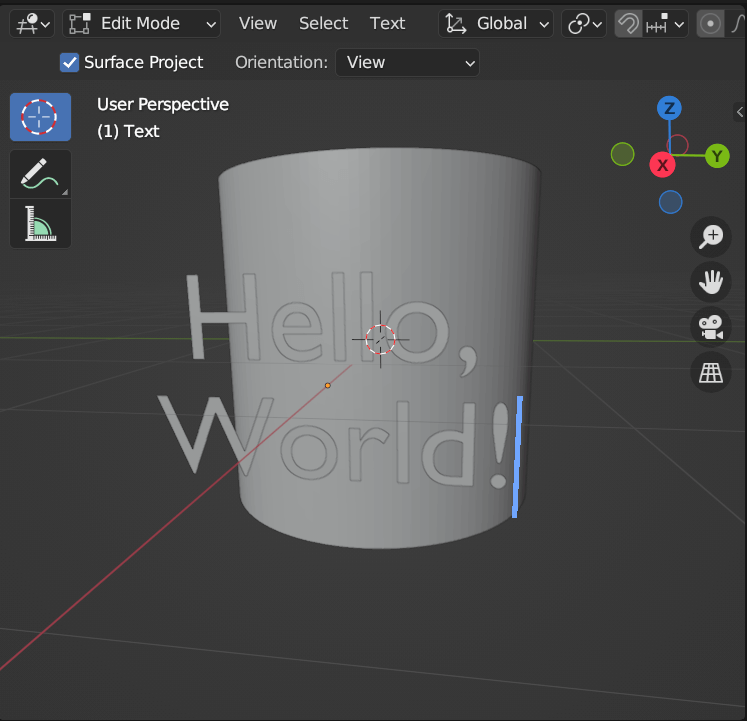Select the Measure tool

pos(40,223)
